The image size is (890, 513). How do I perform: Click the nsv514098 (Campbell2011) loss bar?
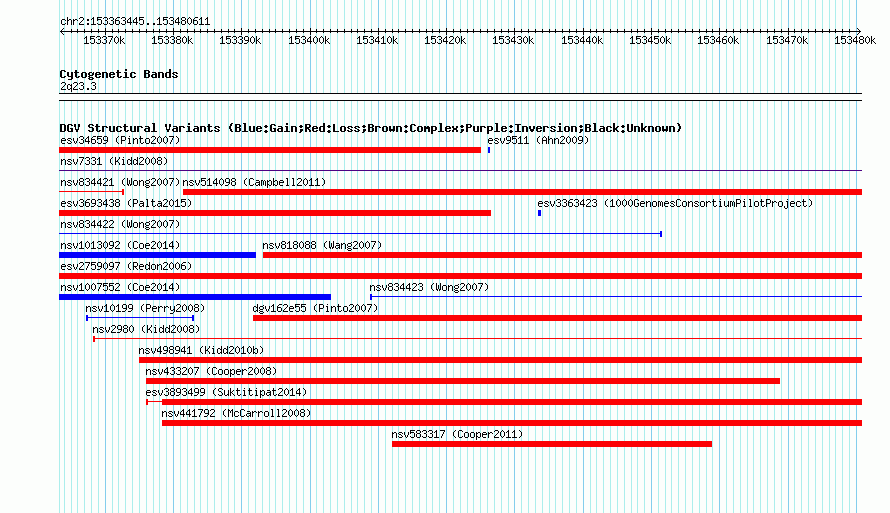point(522,192)
